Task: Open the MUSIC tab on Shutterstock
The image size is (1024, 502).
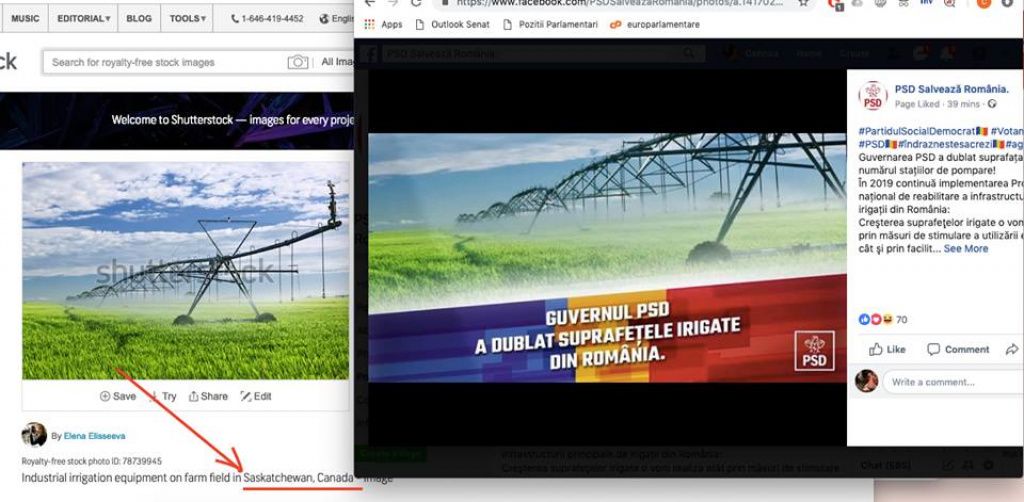Action: [x=24, y=18]
